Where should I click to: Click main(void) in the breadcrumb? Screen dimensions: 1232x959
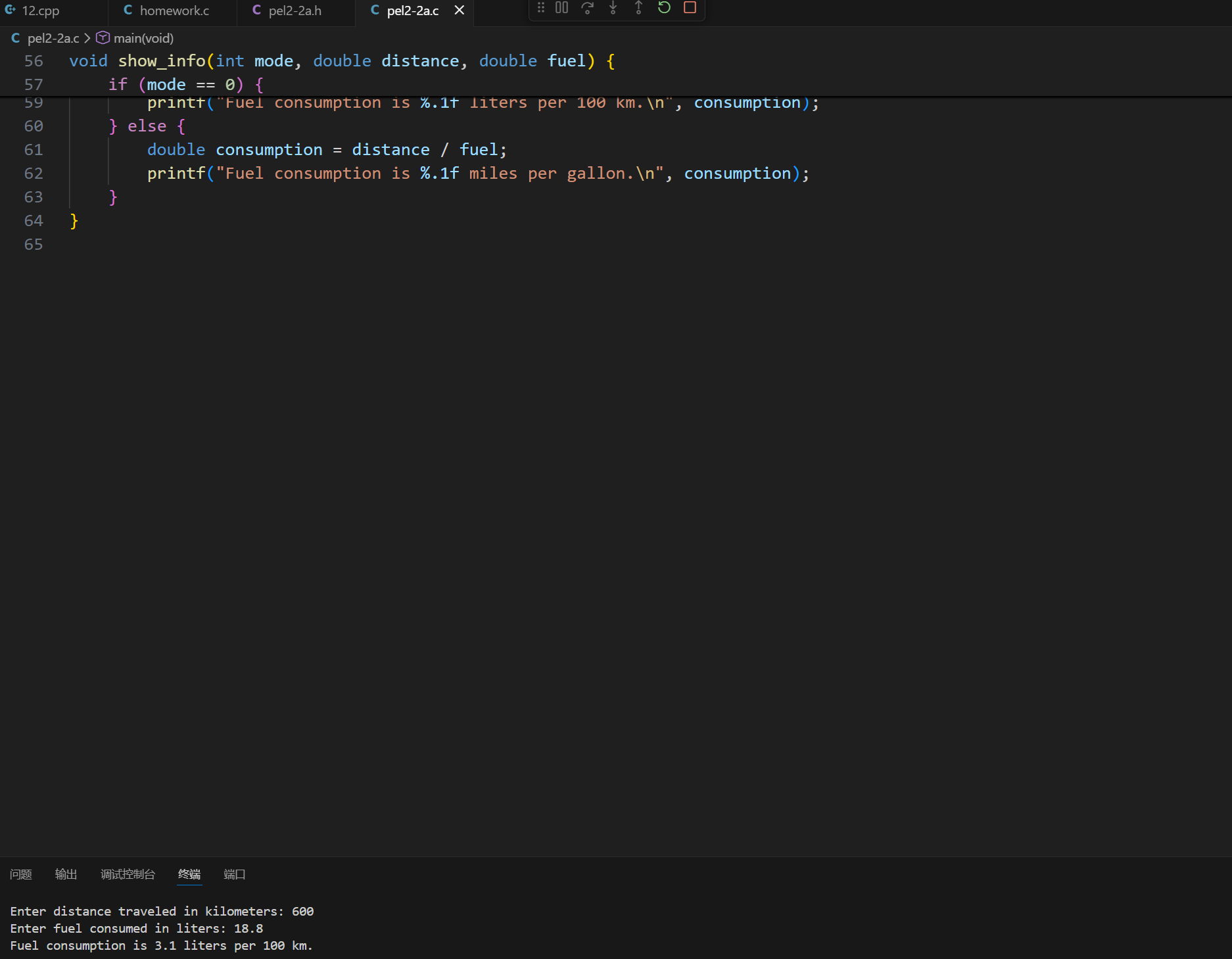143,38
